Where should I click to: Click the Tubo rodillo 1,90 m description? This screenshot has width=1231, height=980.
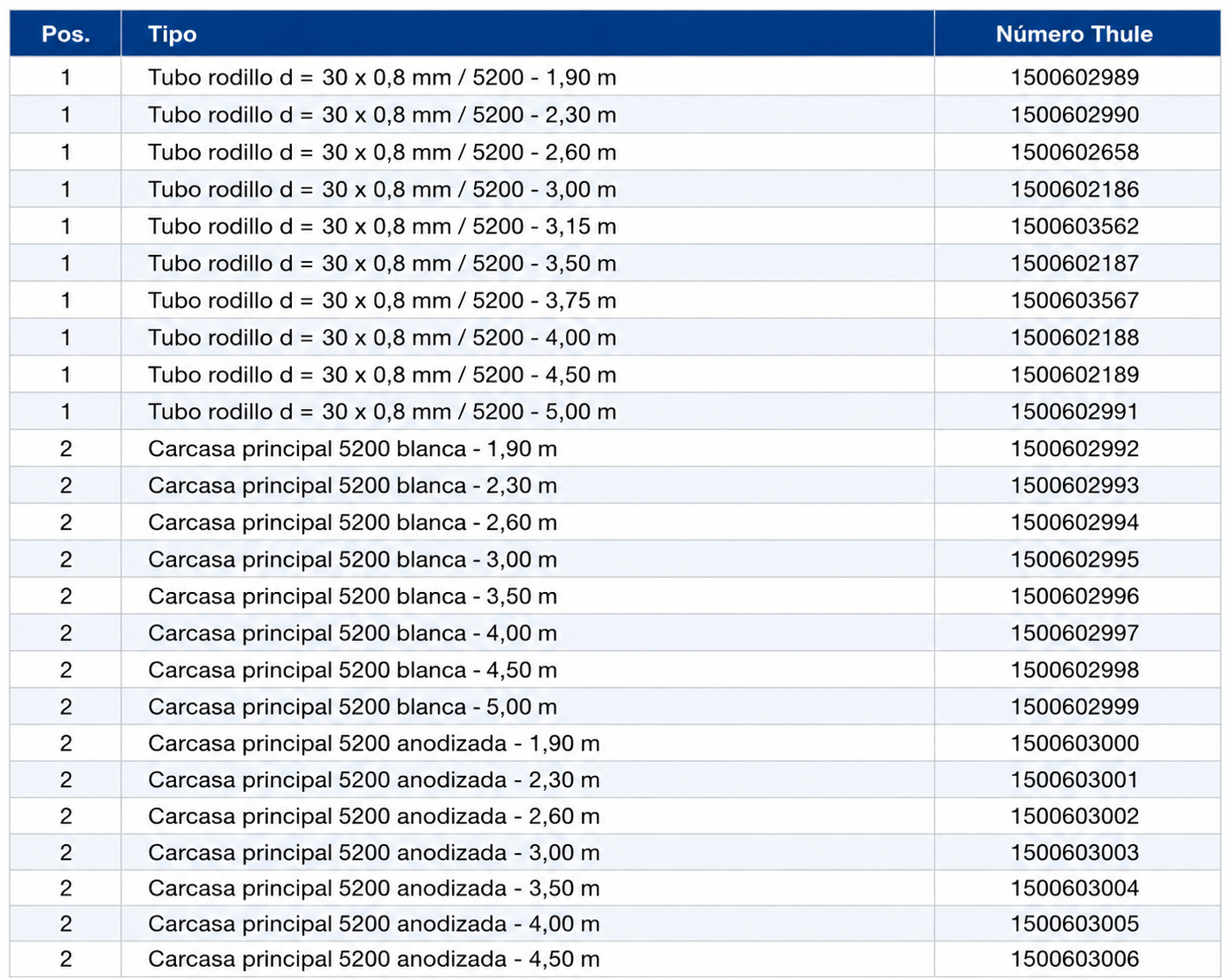[x=382, y=77]
